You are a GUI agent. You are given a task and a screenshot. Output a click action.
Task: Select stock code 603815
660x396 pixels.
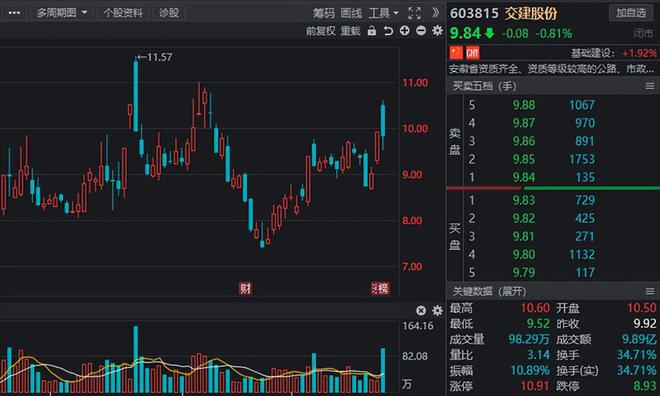click(474, 13)
